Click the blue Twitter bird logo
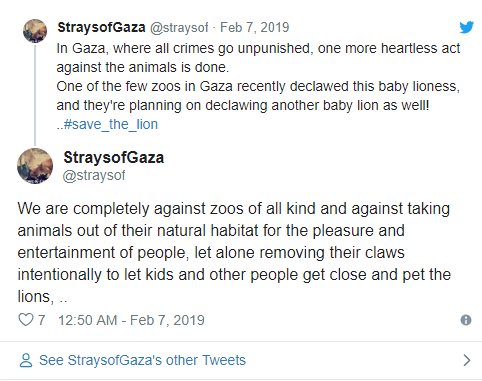The image size is (482, 381). 466,27
